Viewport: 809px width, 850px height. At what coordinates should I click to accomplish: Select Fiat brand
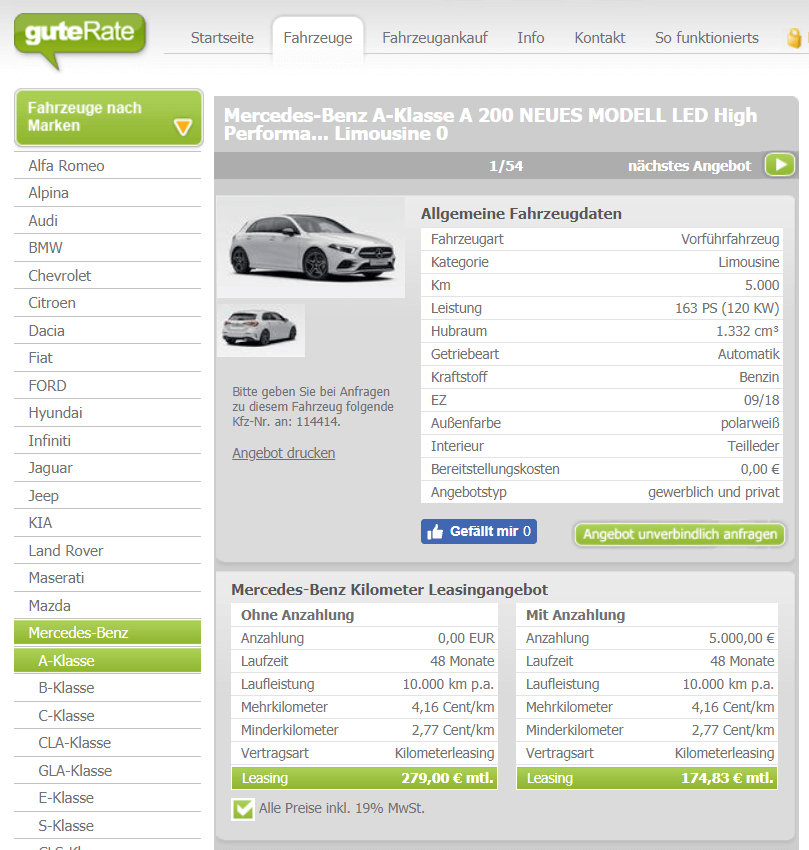[x=107, y=358]
